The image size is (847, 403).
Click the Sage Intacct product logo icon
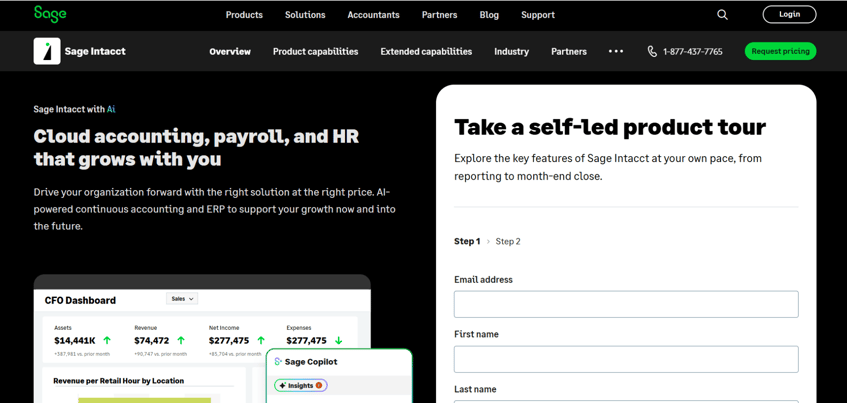tap(47, 51)
